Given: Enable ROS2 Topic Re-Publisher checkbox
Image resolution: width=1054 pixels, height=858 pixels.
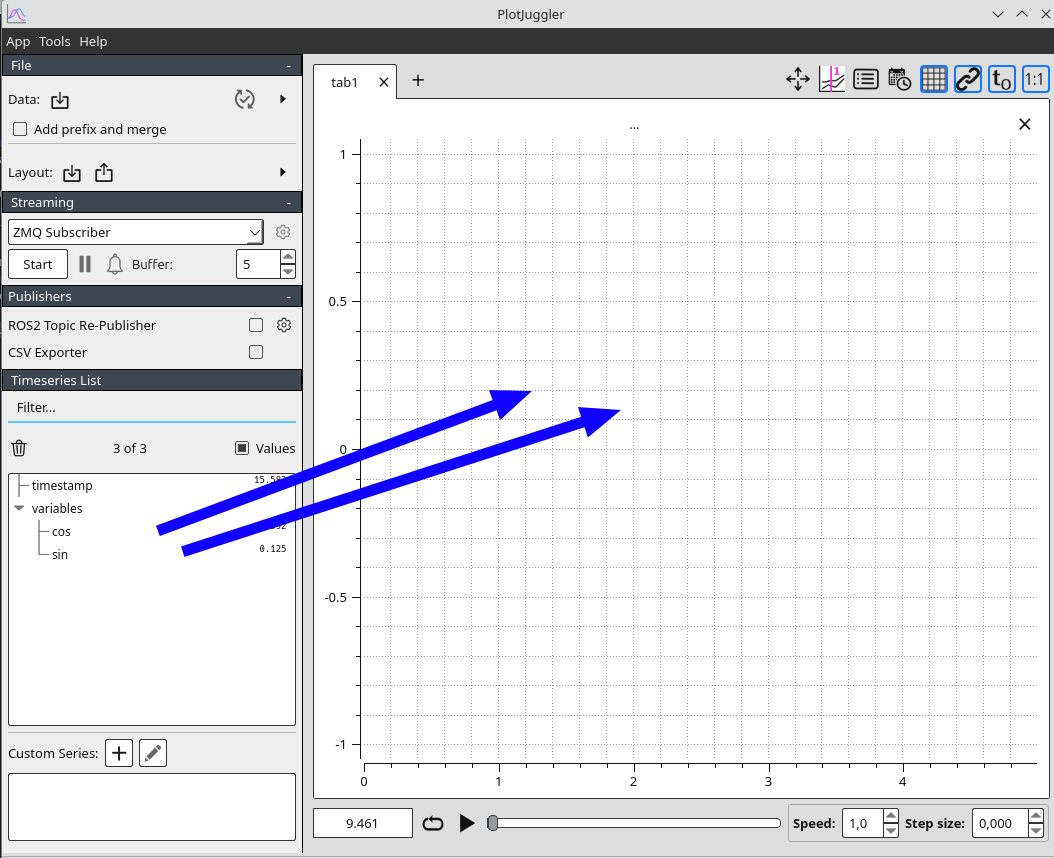Looking at the screenshot, I should tap(256, 325).
